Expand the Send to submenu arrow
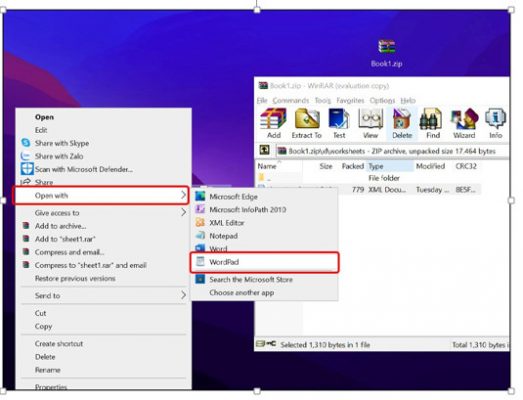 coord(183,295)
